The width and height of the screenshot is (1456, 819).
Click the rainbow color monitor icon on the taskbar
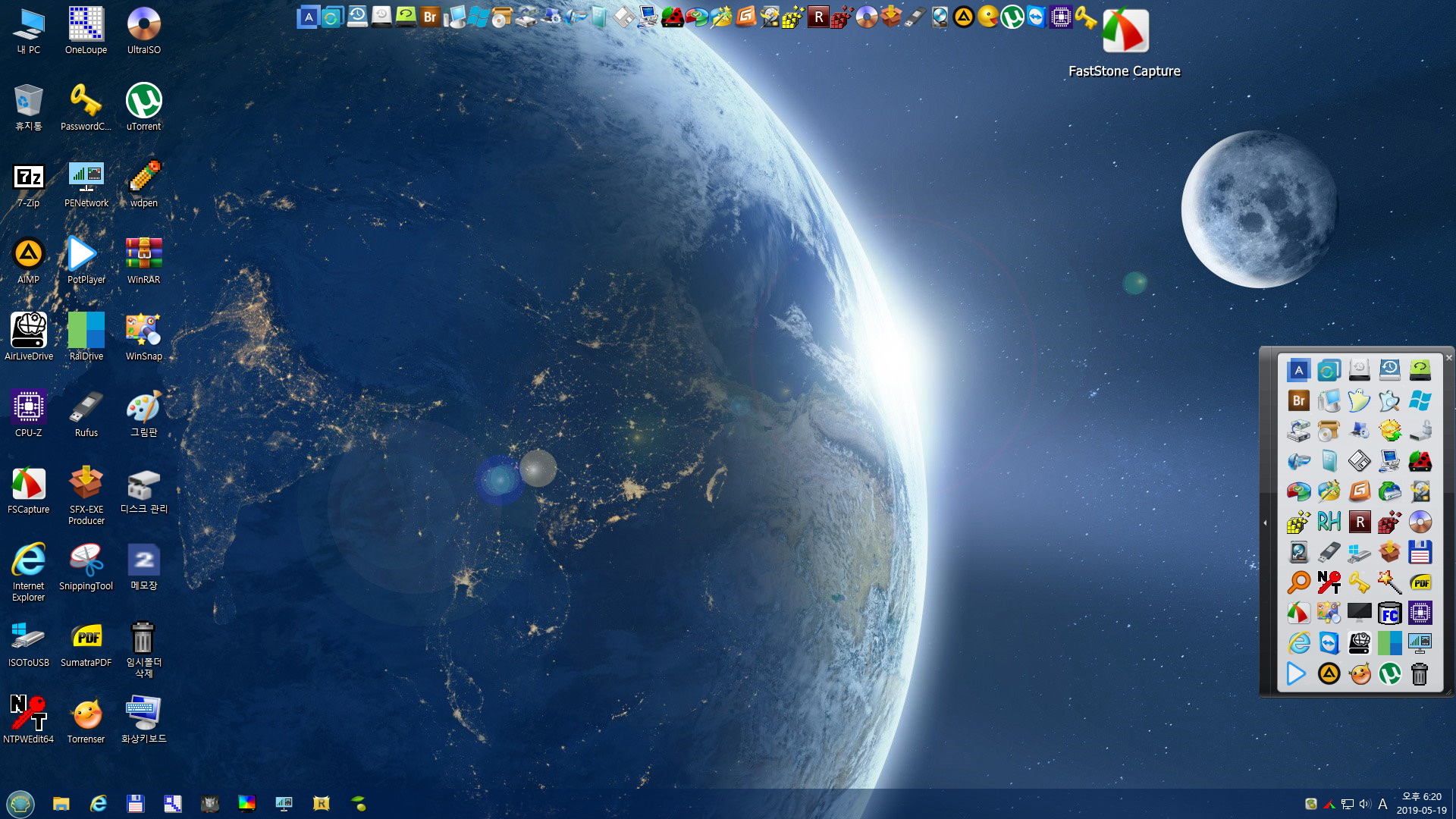[246, 803]
